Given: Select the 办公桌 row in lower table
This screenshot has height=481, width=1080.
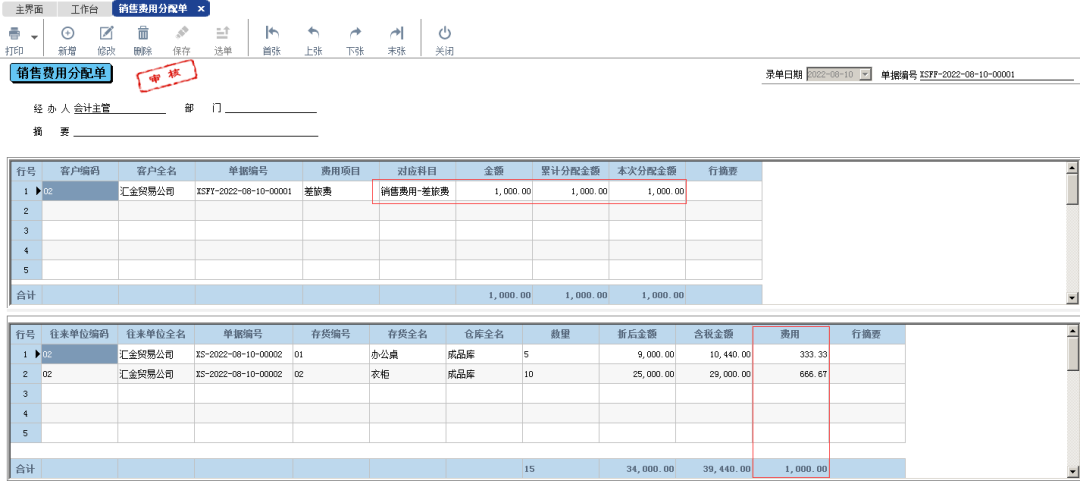Looking at the screenshot, I should (x=406, y=354).
